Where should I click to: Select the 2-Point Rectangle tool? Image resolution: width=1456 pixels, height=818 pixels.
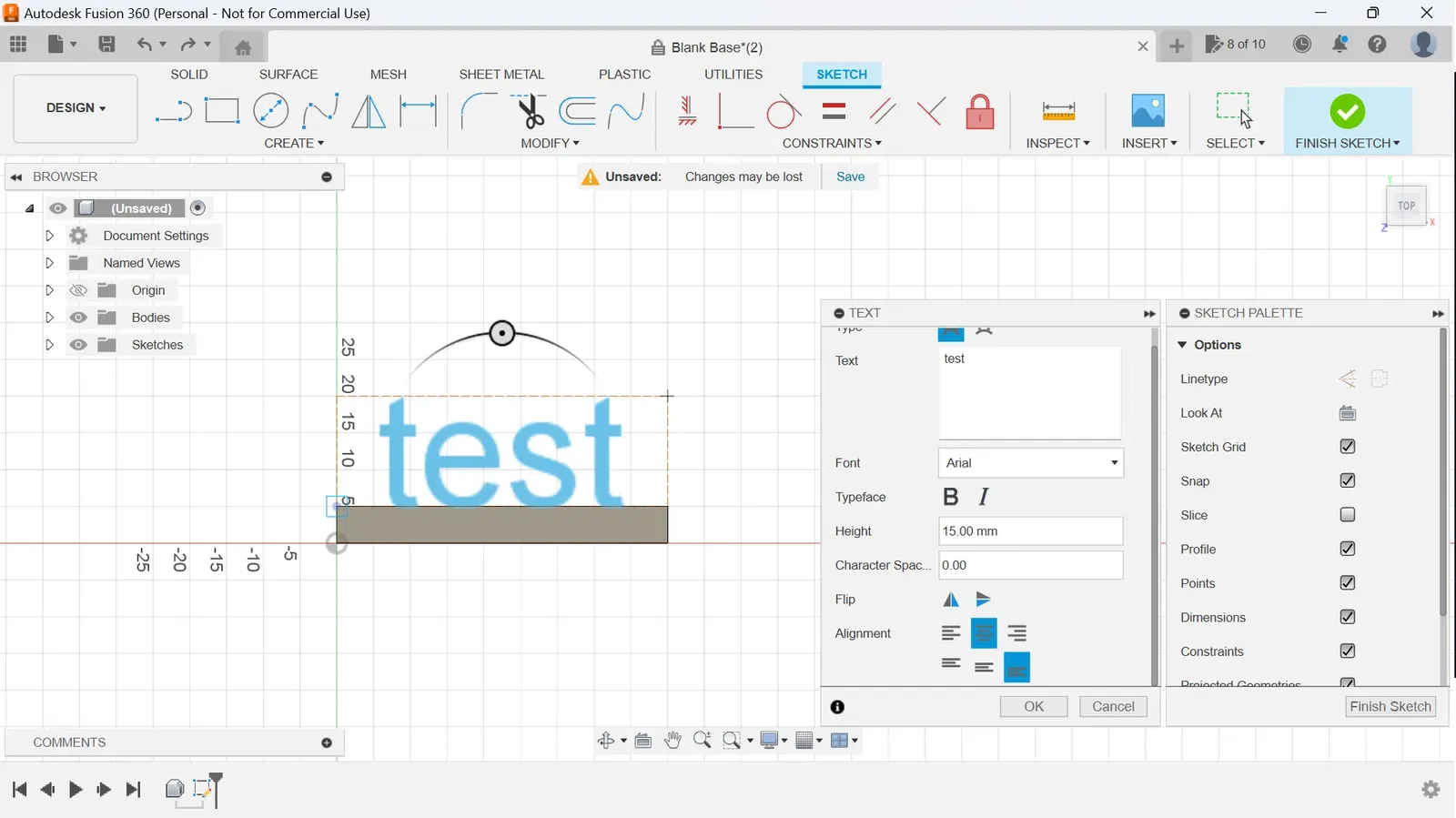coord(222,111)
